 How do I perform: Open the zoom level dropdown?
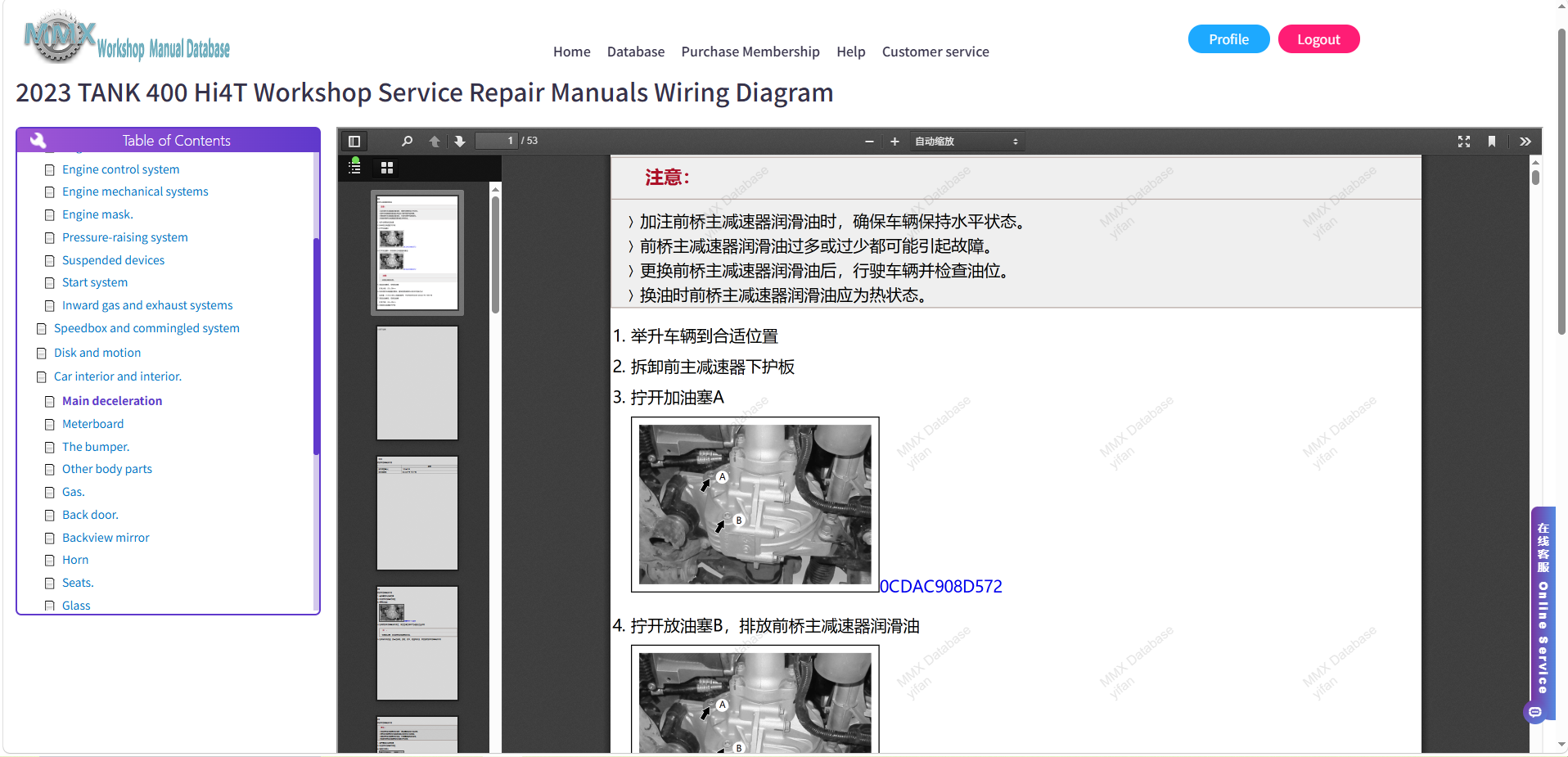[966, 142]
